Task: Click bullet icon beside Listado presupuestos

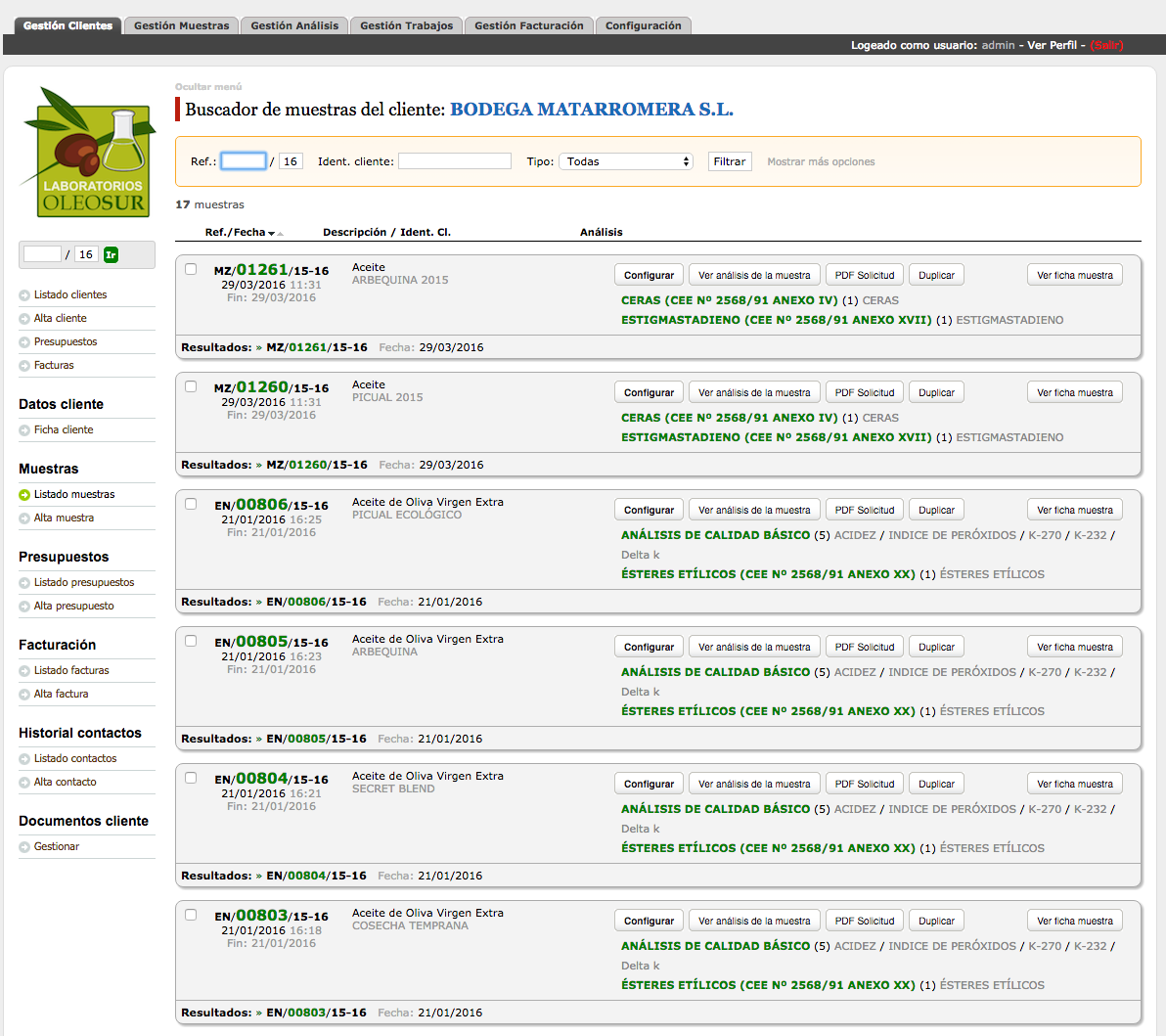Action: click(24, 583)
